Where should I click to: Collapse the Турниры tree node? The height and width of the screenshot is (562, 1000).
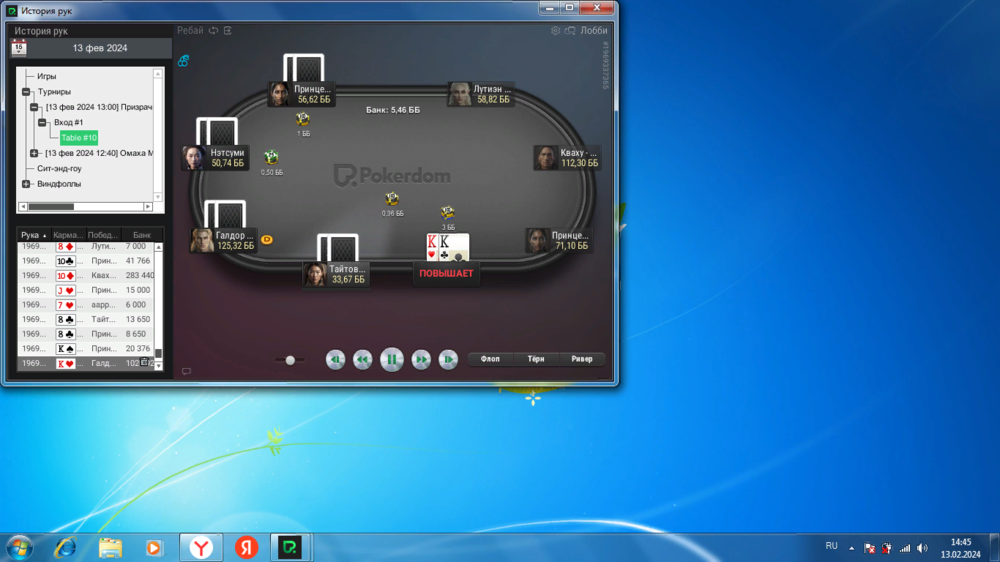[27, 92]
